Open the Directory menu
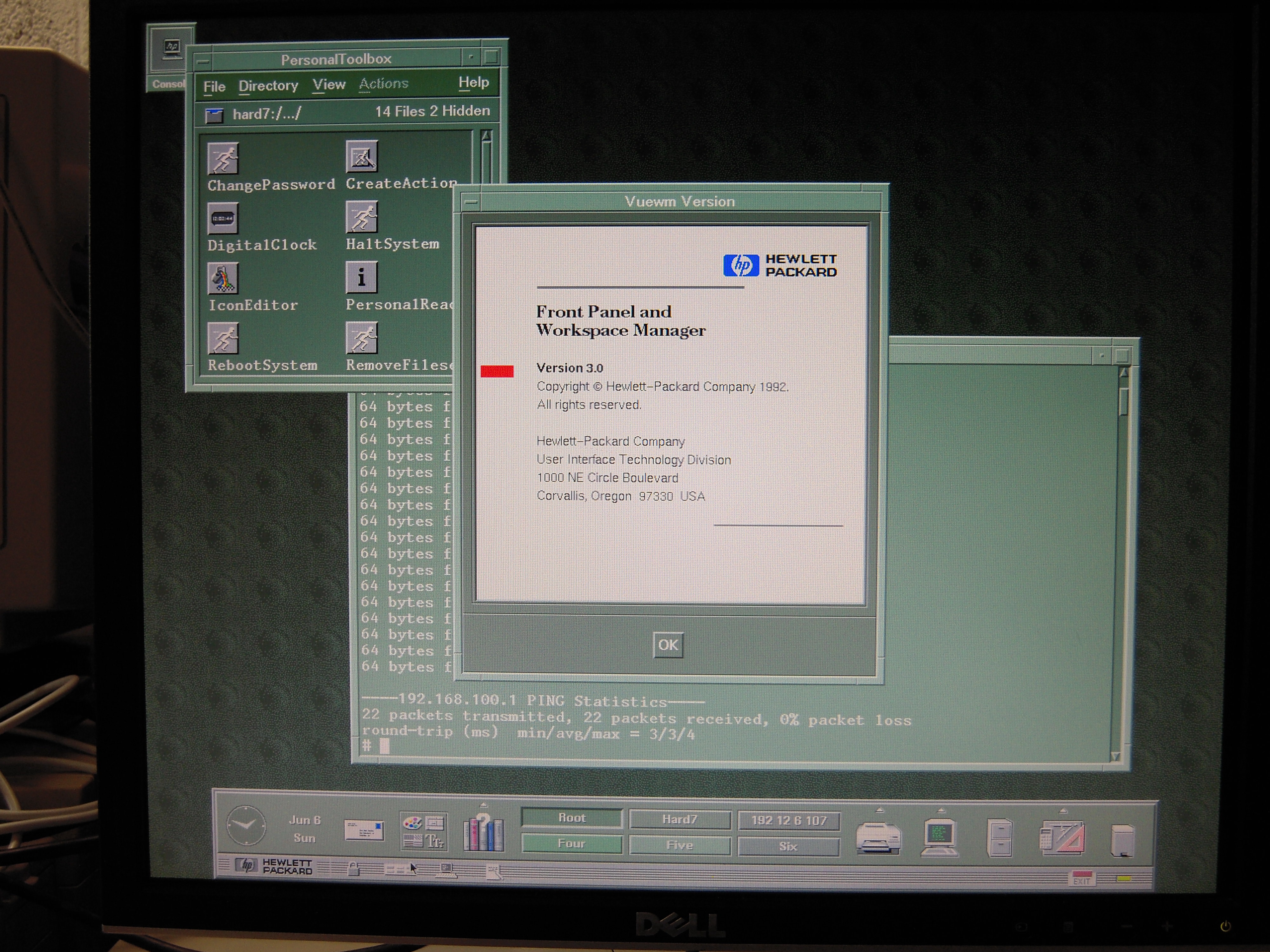The height and width of the screenshot is (952, 1270). coord(268,85)
